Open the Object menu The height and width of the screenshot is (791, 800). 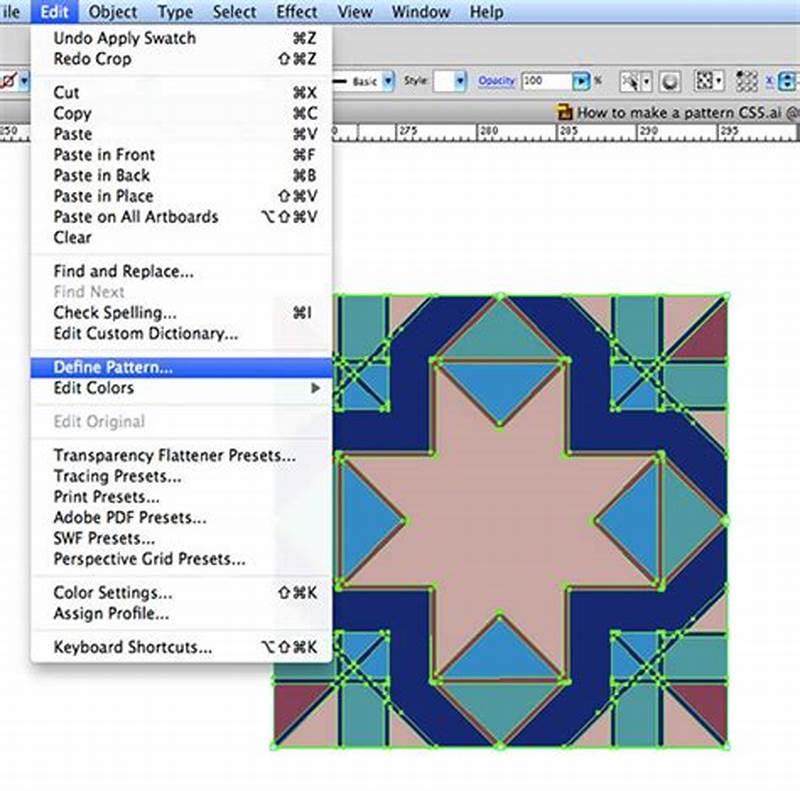112,12
